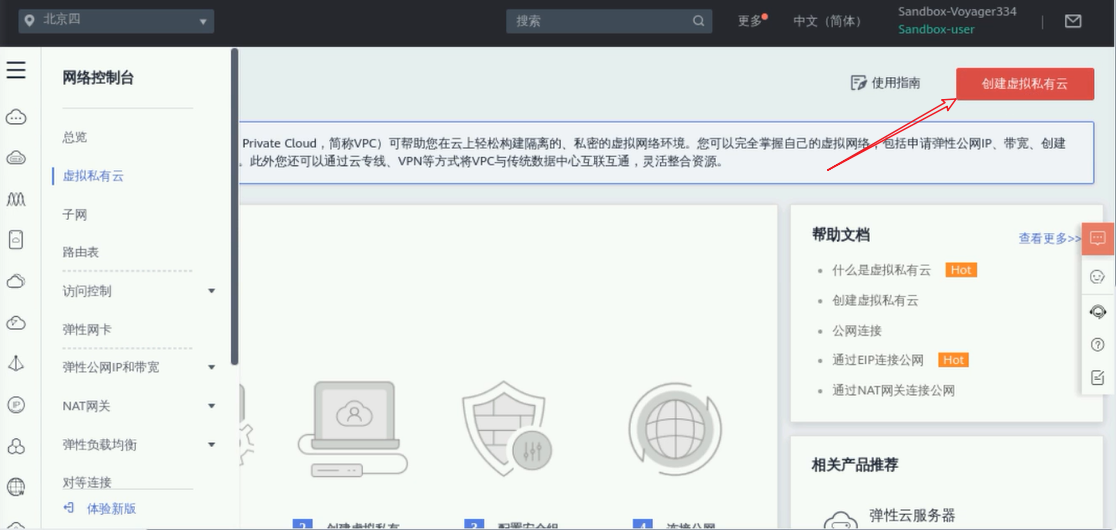
Task: Open the 北京四 region dropdown
Action: (x=117, y=21)
